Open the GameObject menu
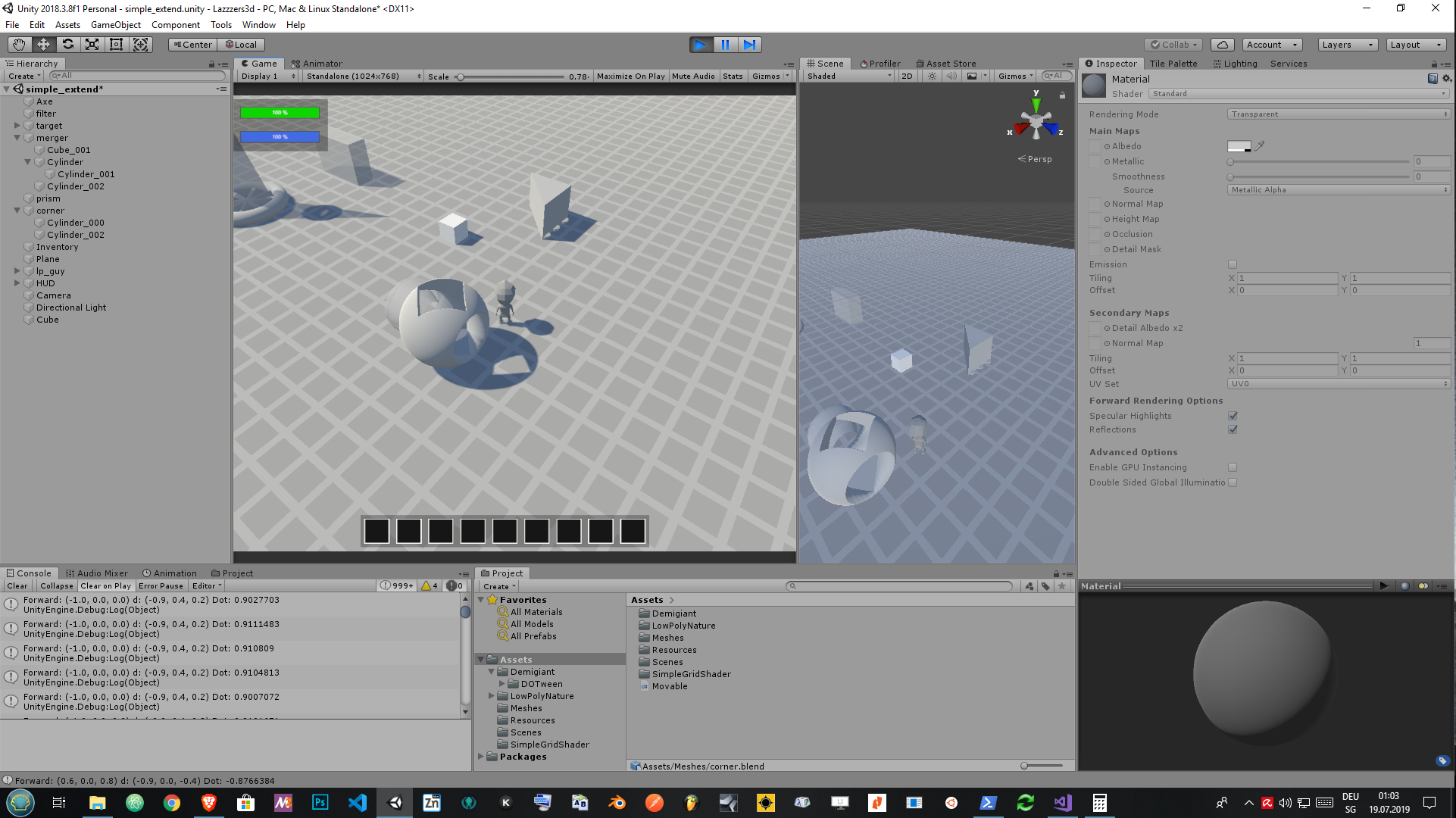Image resolution: width=1456 pixels, height=818 pixels. point(115,25)
